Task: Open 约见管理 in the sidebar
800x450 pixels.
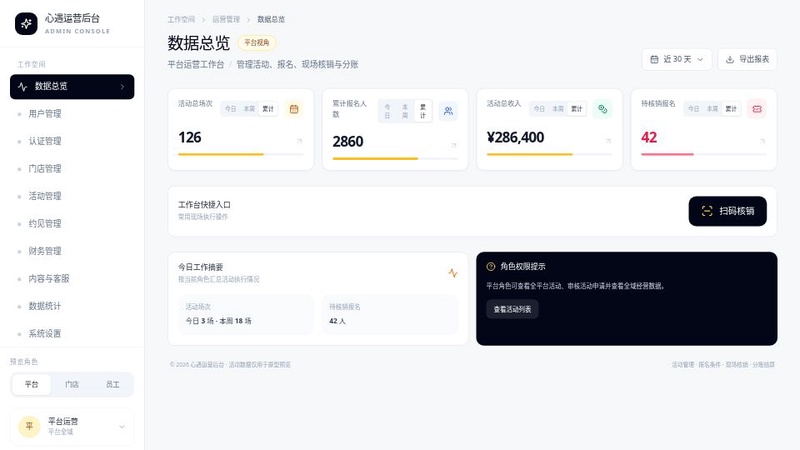Action: pyautogui.click(x=72, y=224)
